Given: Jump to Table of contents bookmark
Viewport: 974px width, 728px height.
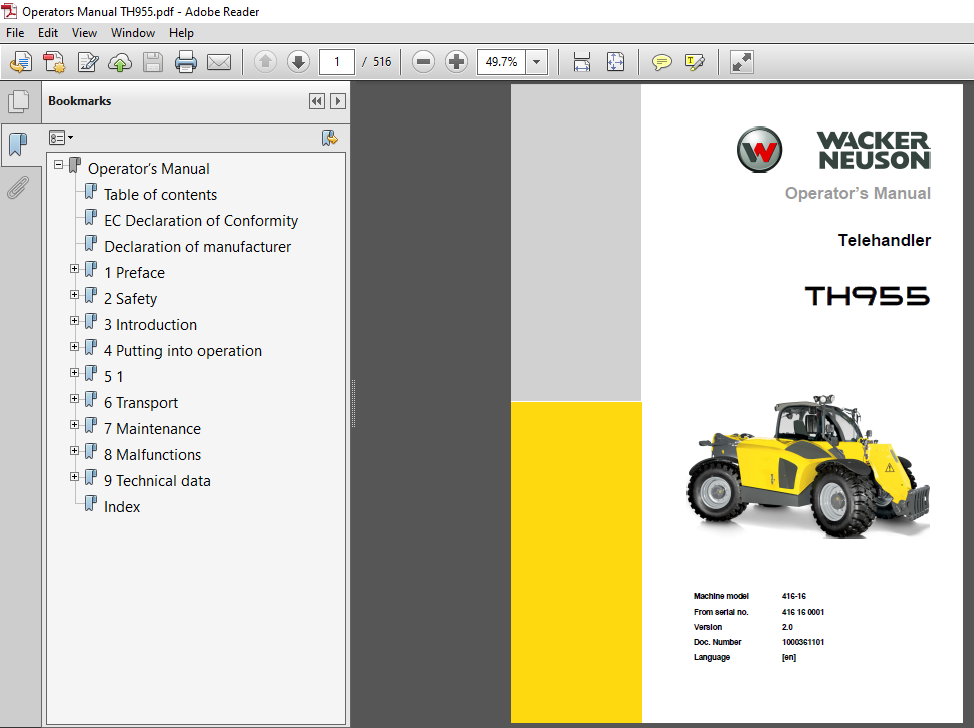Looking at the screenshot, I should 160,195.
